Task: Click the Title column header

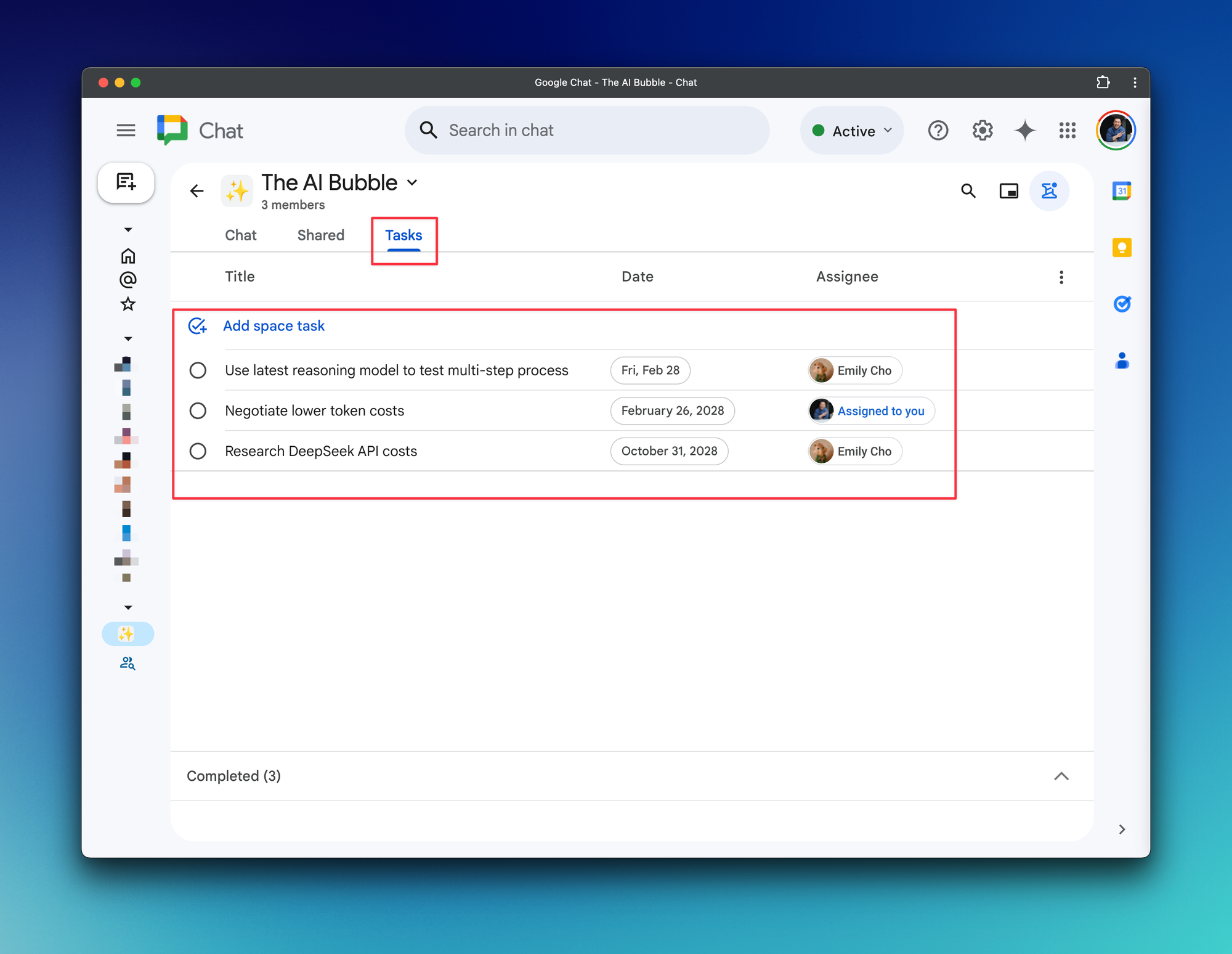Action: click(x=240, y=277)
